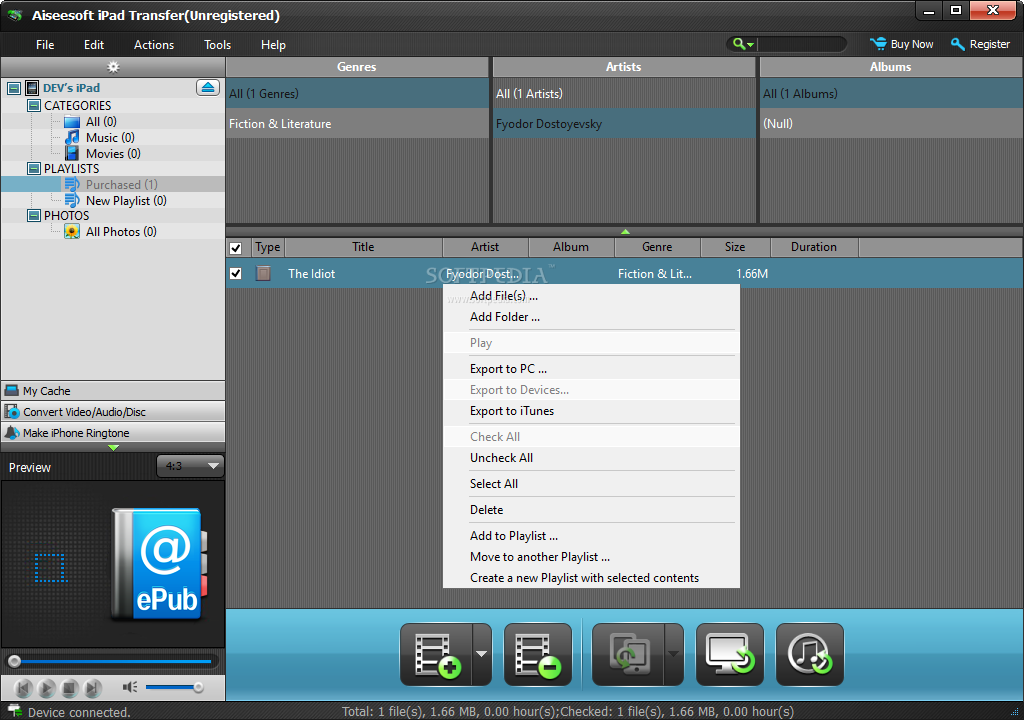The height and width of the screenshot is (720, 1024).
Task: Click the stop button in preview
Action: (x=70, y=687)
